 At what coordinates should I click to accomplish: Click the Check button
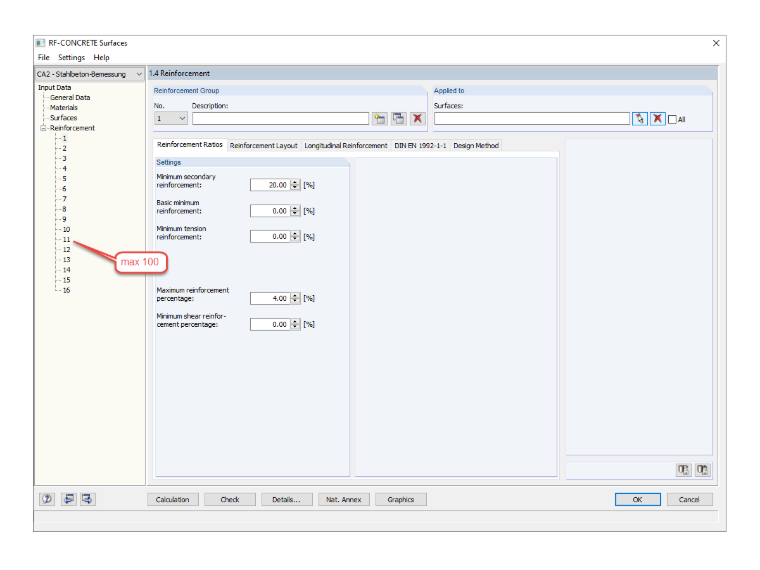click(230, 499)
